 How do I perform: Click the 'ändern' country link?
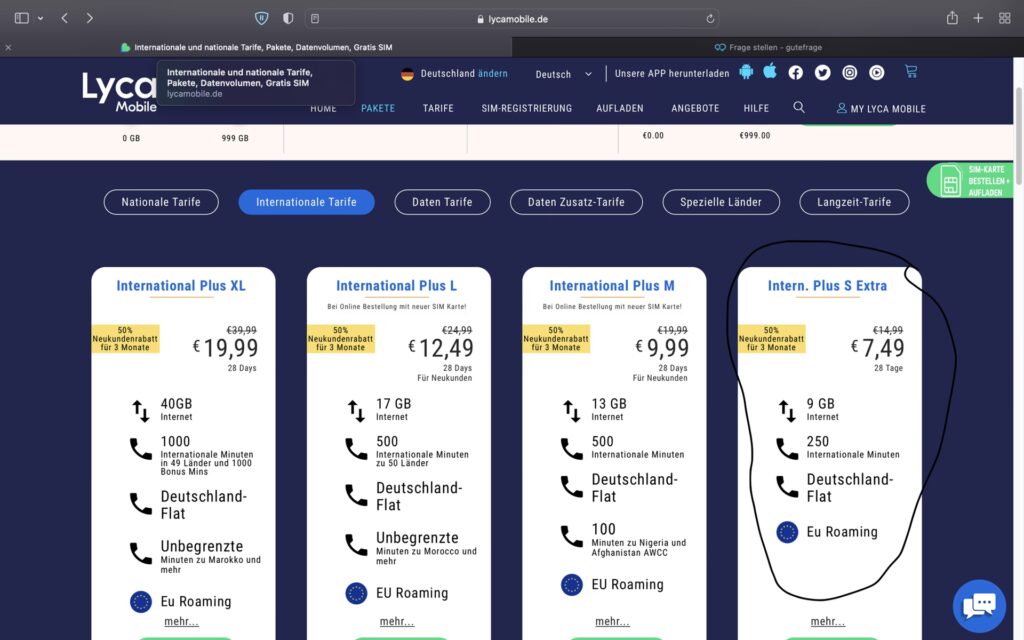point(492,74)
